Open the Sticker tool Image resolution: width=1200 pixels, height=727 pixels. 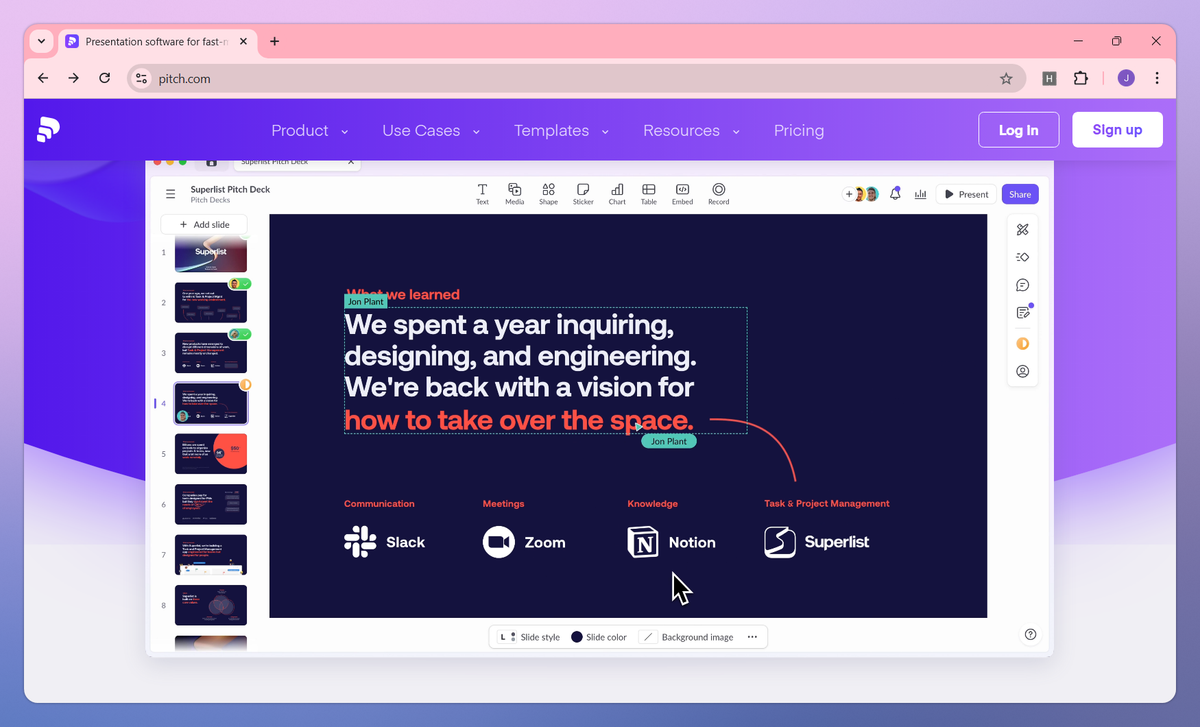point(583,194)
